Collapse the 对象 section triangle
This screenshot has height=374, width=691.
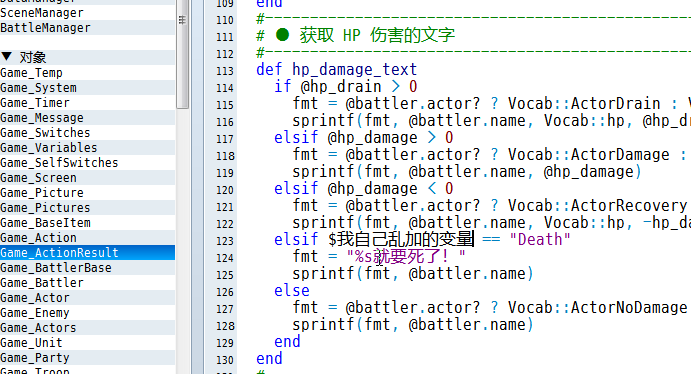coord(6,56)
